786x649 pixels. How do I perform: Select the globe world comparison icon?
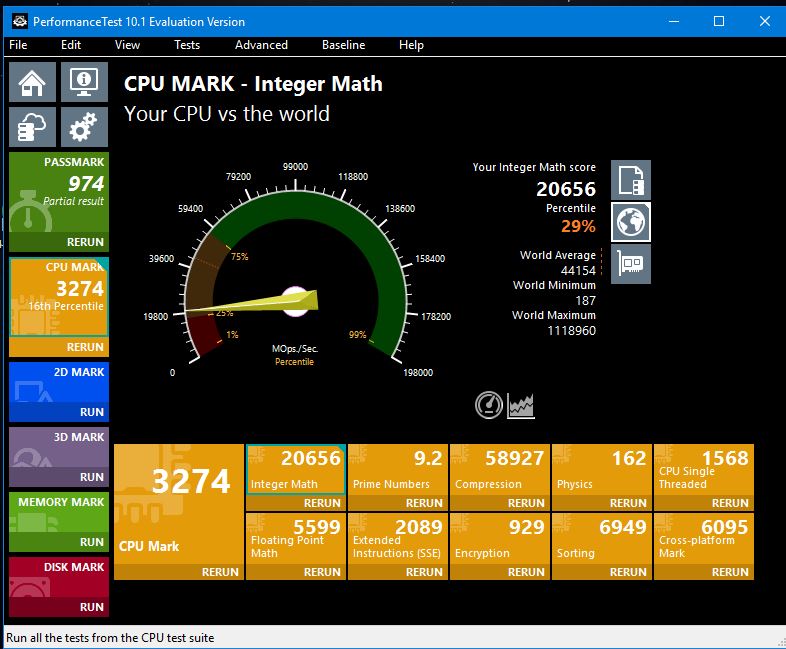pyautogui.click(x=631, y=222)
